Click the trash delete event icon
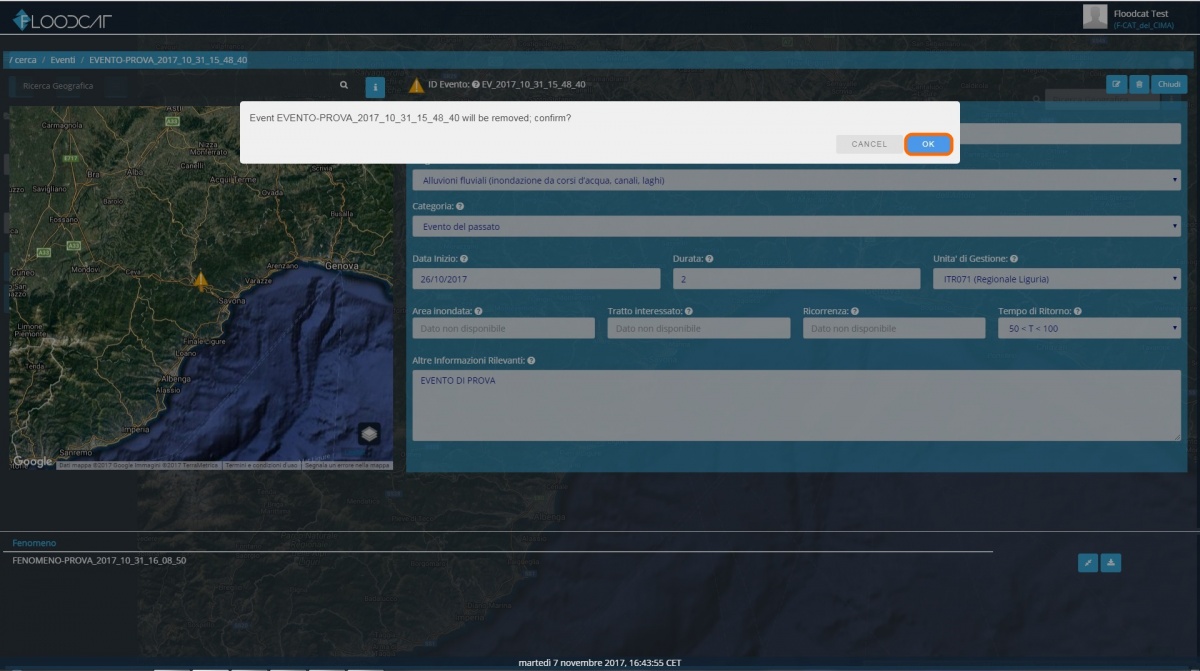This screenshot has height=671, width=1200. (x=1139, y=85)
